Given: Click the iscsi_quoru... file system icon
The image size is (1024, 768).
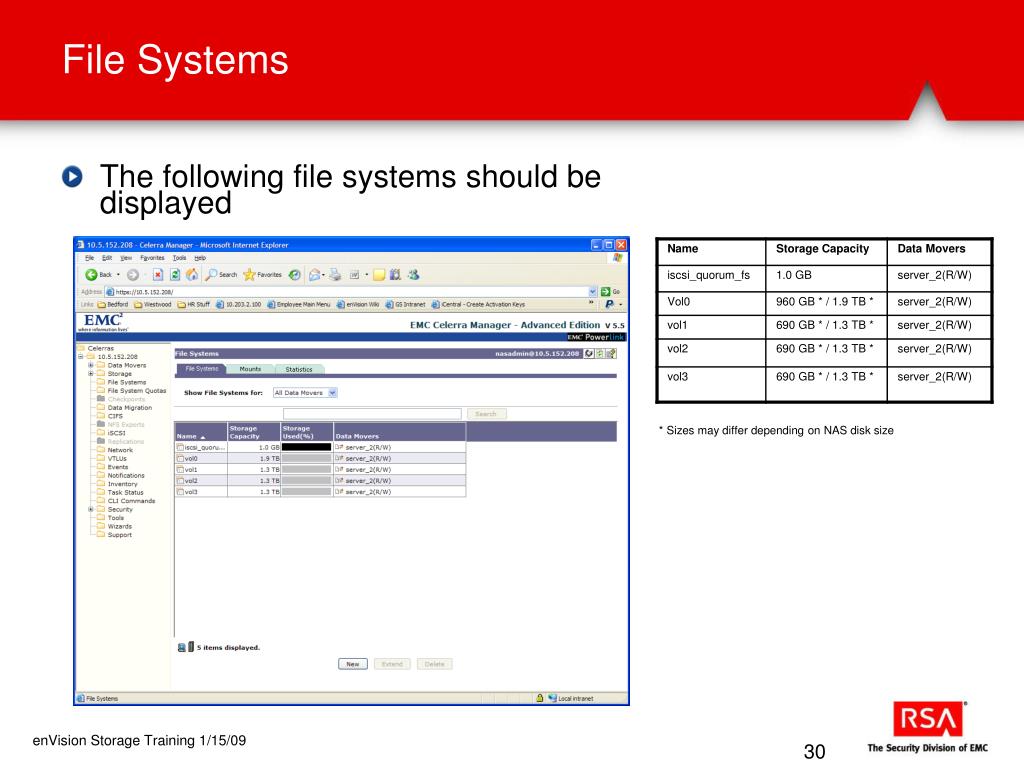Looking at the screenshot, I should [x=180, y=447].
